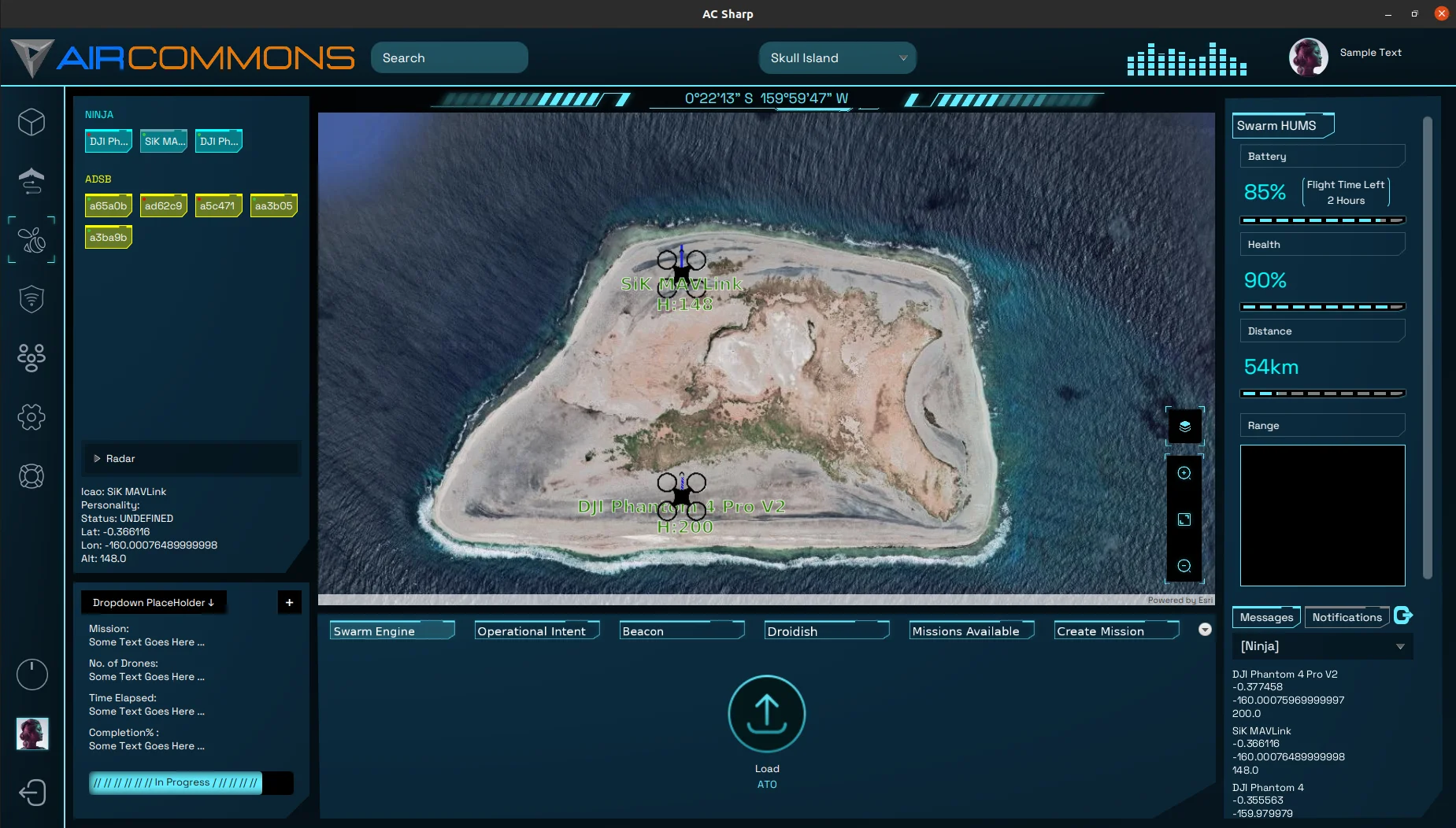
Task: Select ADSB aircraft a3ba9b
Action: coord(109,237)
